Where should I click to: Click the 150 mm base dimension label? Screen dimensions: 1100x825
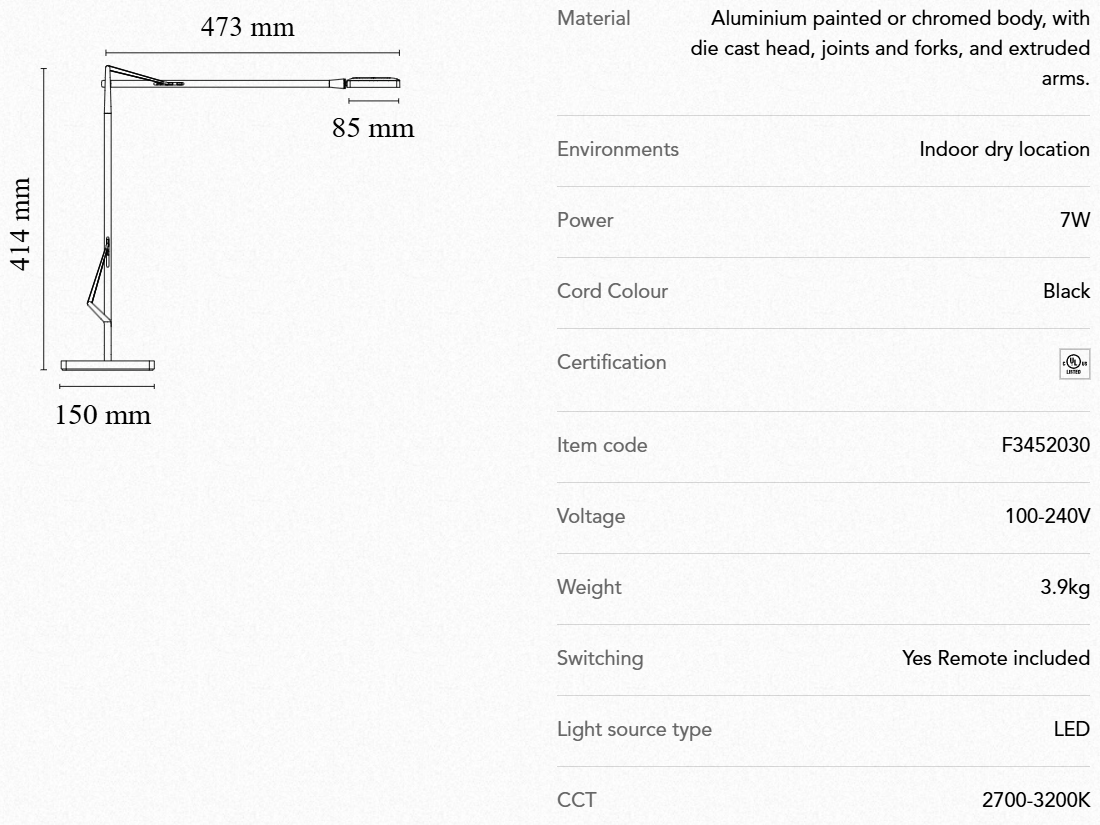pos(103,414)
